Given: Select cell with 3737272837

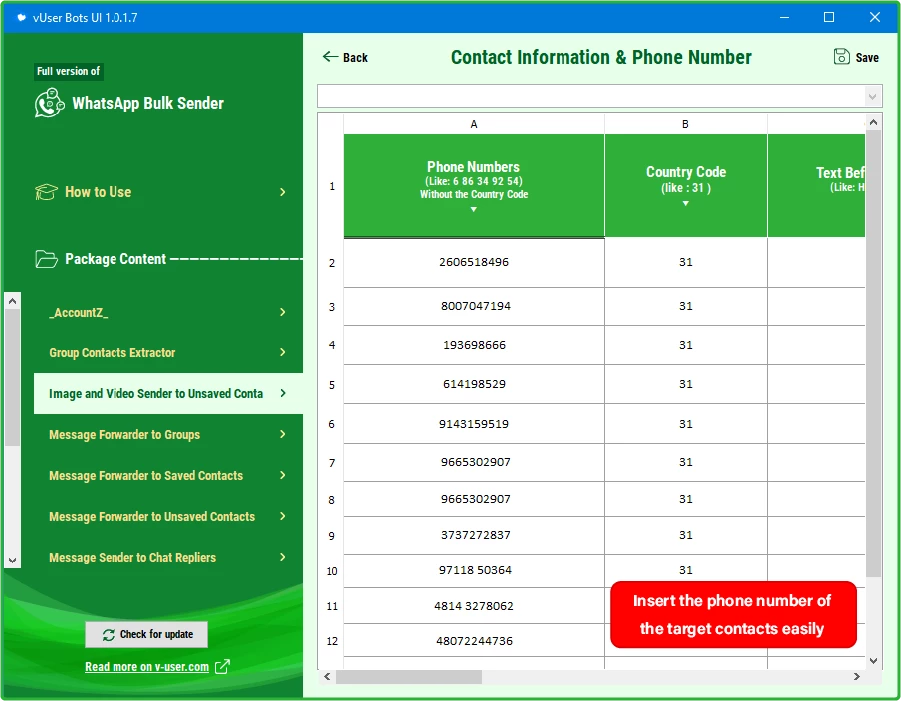Looking at the screenshot, I should click(x=474, y=535).
